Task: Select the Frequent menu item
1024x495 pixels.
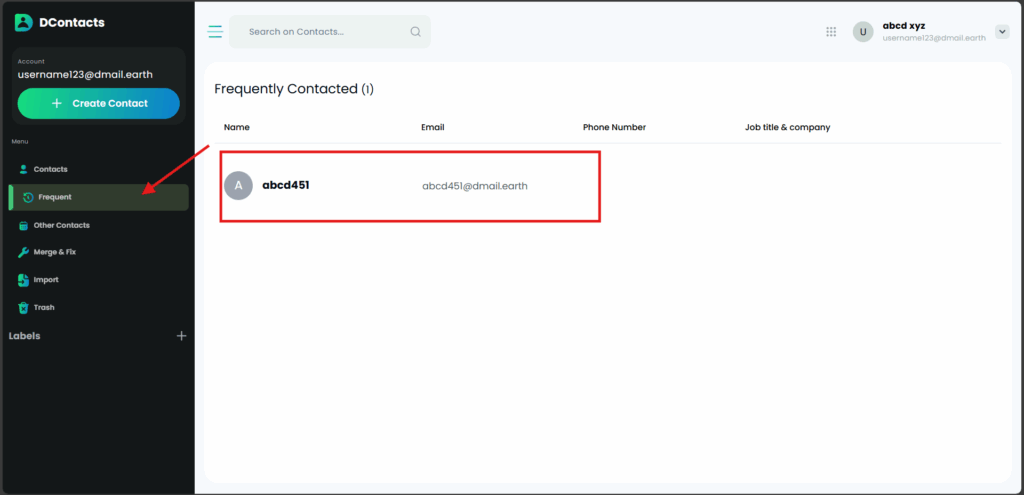Action: tap(54, 197)
